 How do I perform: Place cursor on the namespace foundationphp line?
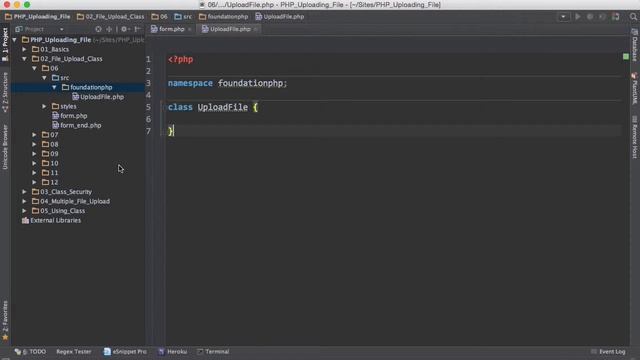(227, 83)
